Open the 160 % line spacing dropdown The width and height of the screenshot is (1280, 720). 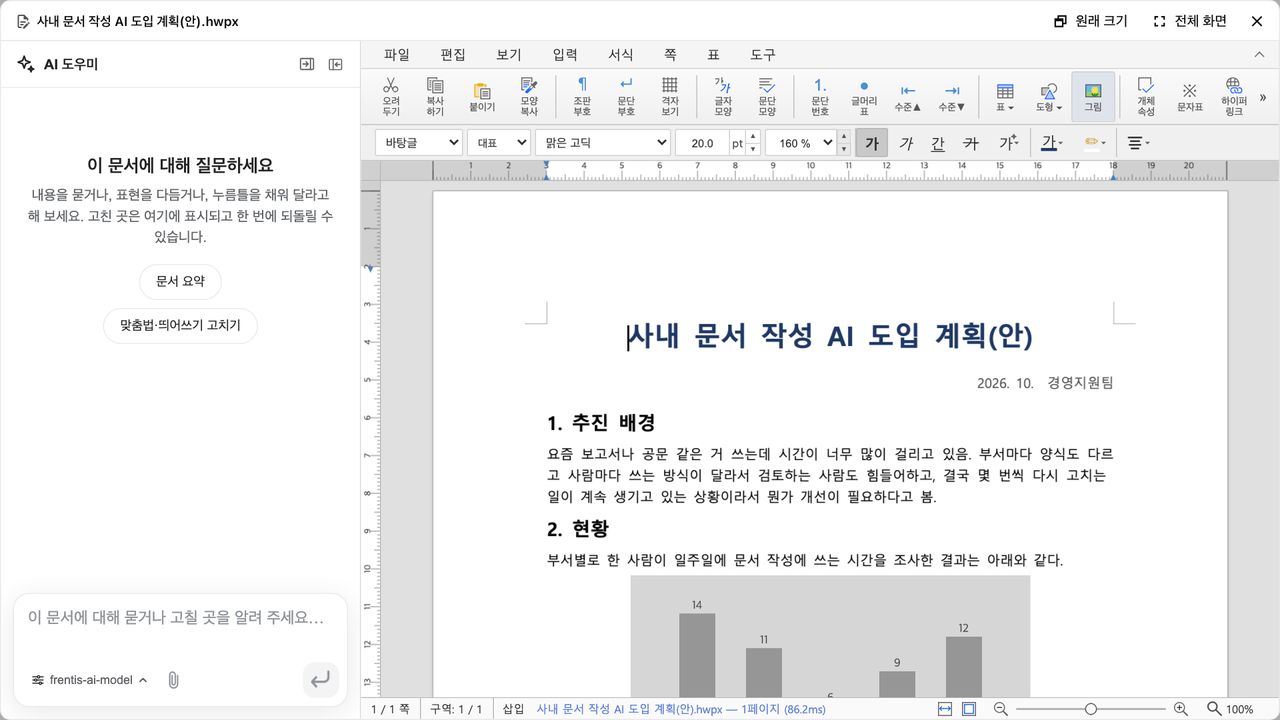click(802, 143)
